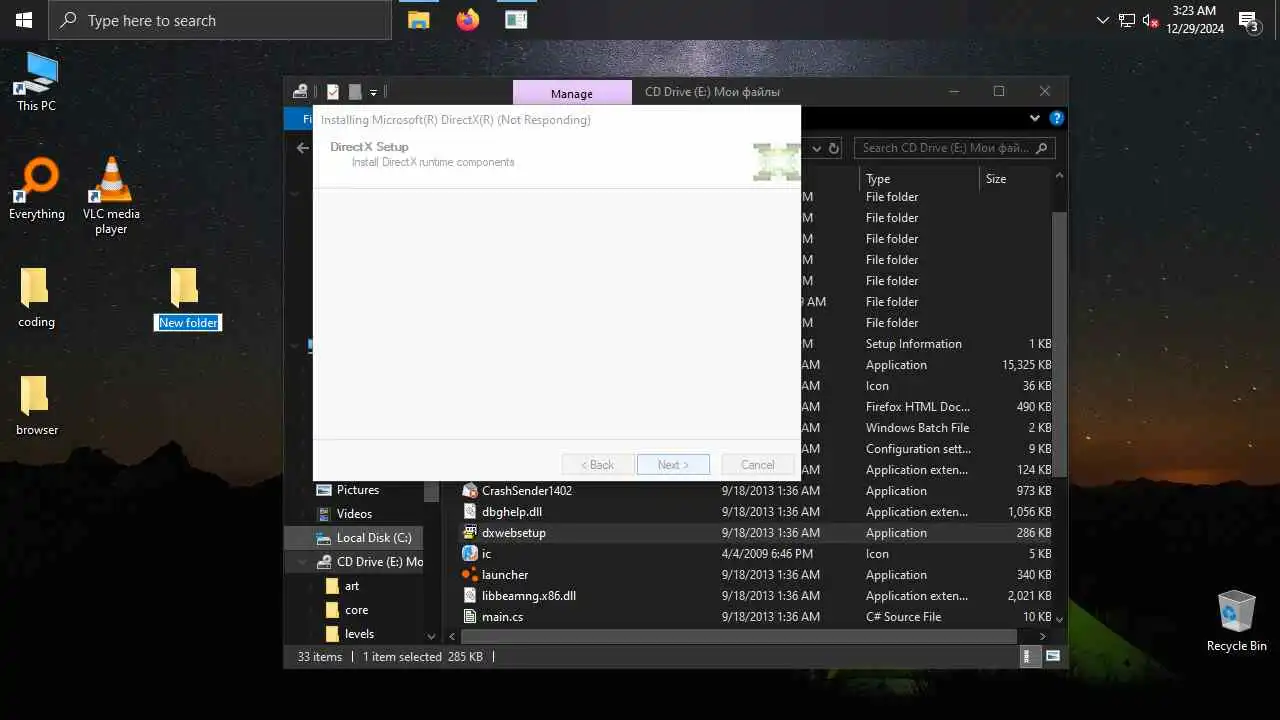The image size is (1280, 720).
Task: Refresh the Explorer folder view
Action: pyautogui.click(x=834, y=148)
